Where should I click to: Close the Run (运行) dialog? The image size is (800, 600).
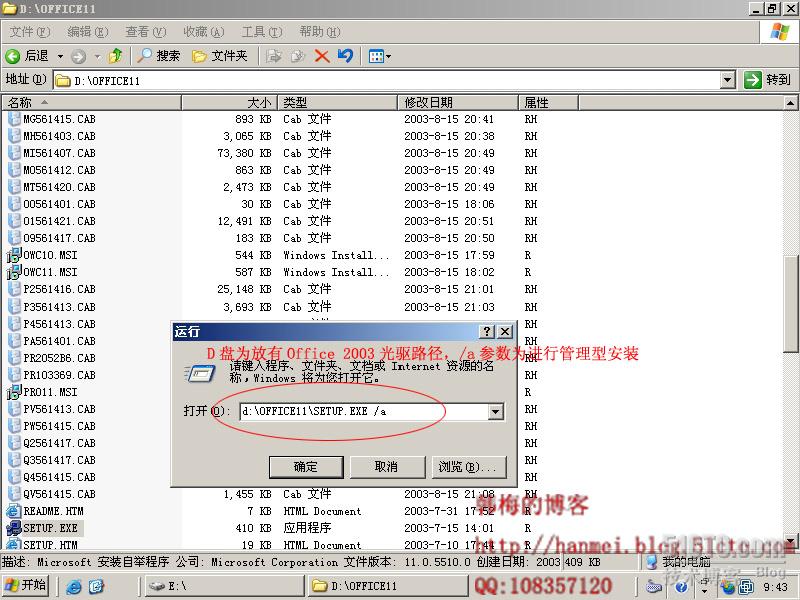coord(505,332)
